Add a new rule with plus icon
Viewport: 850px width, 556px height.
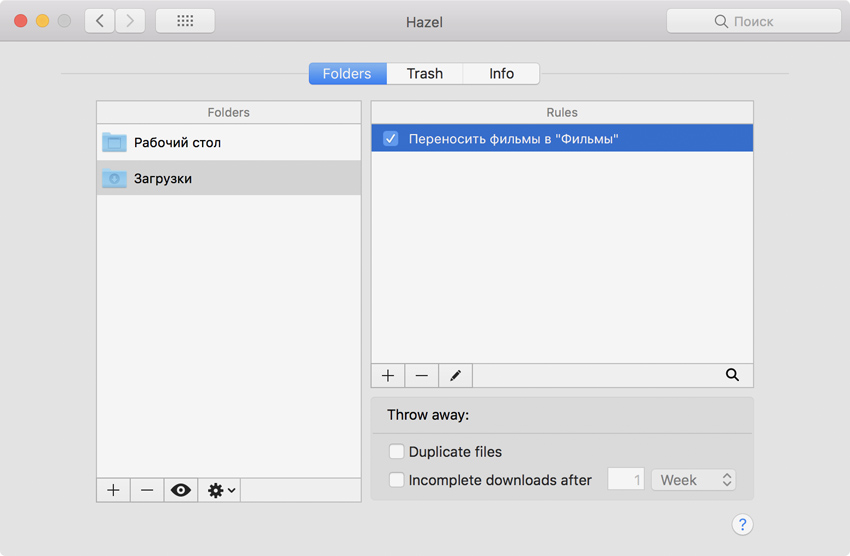pos(388,376)
